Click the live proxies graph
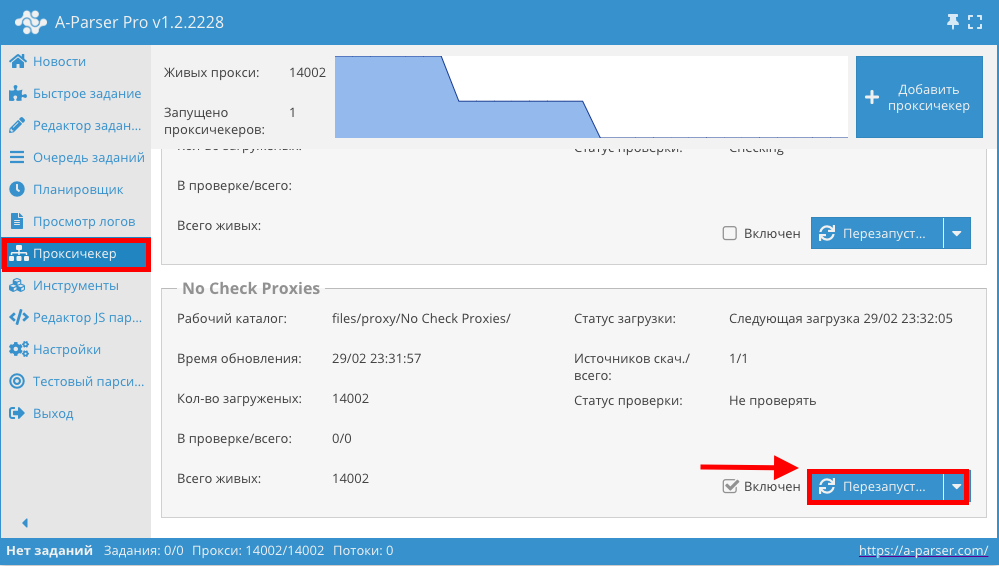The height and width of the screenshot is (566, 999). (591, 97)
